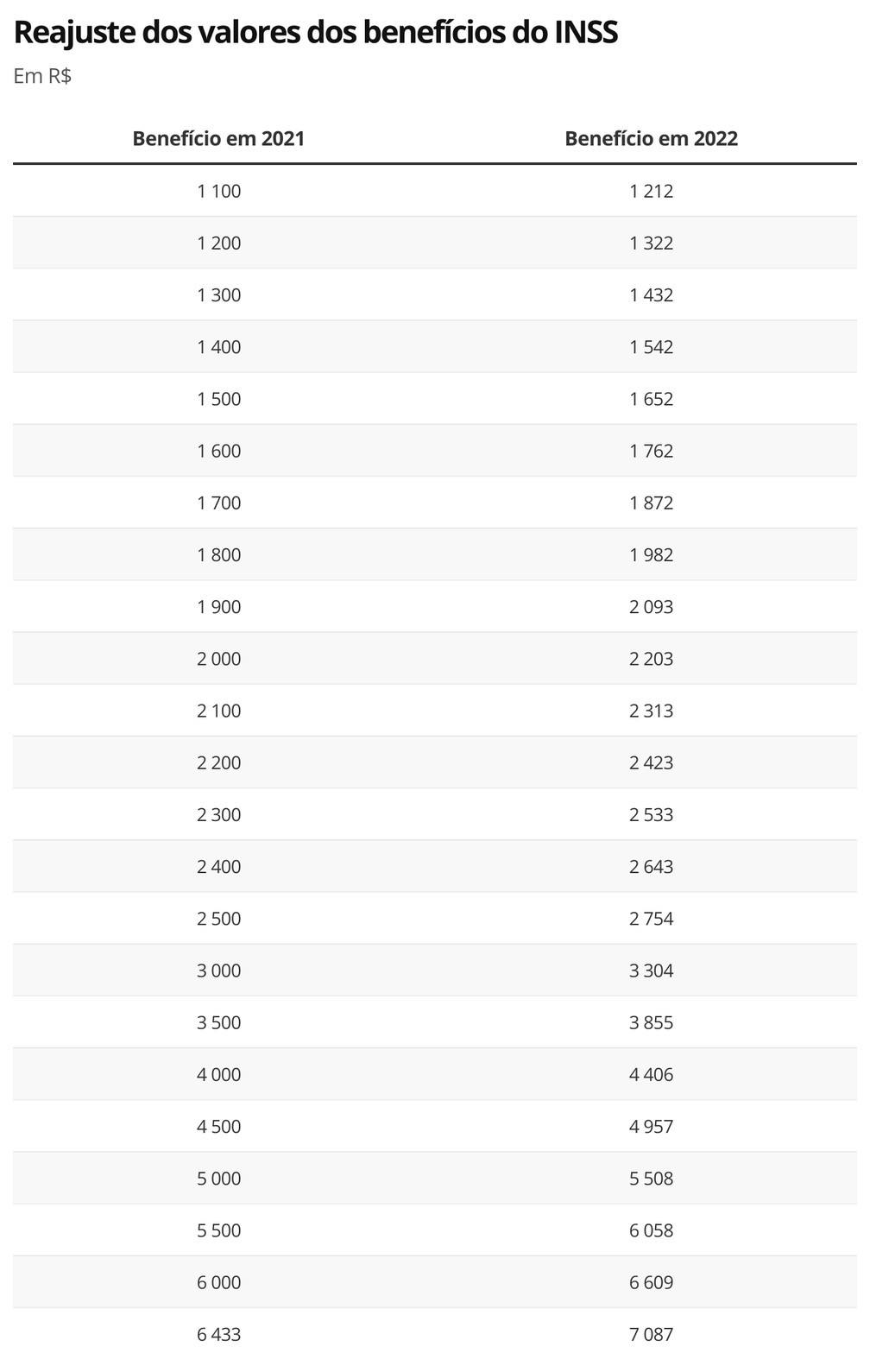Click the 1 500 cell in 2021 column
Image resolution: width=870 pixels, height=1372 pixels.
tap(219, 399)
